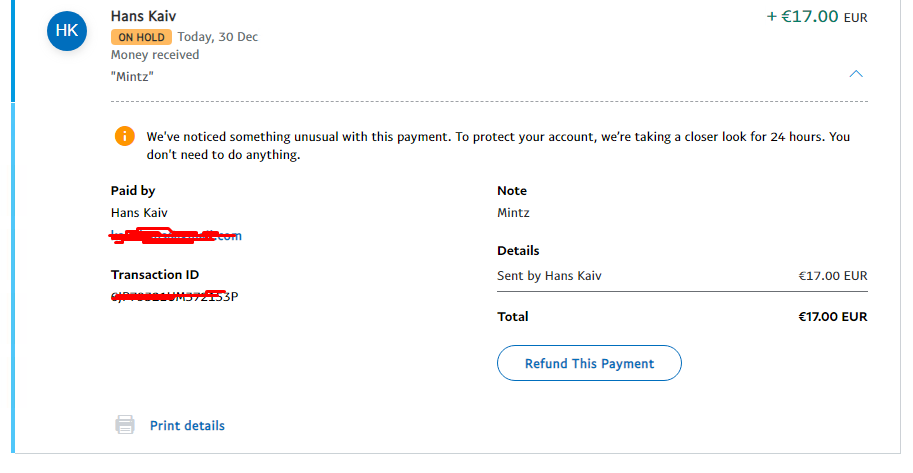The image size is (913, 473).
Task: Click the "Mintz" note under Money received
Action: pyautogui.click(x=132, y=76)
